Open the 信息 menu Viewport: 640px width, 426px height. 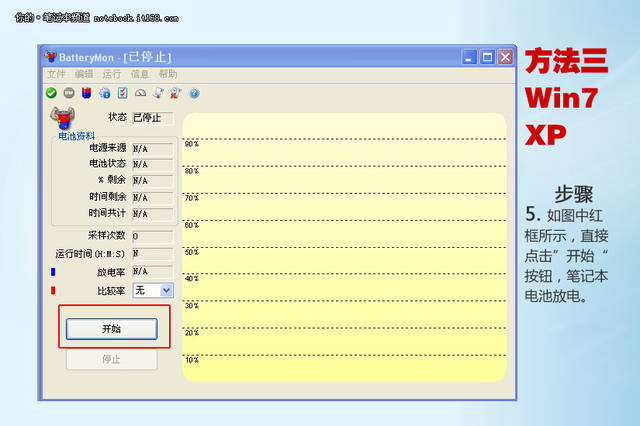pyautogui.click(x=140, y=74)
